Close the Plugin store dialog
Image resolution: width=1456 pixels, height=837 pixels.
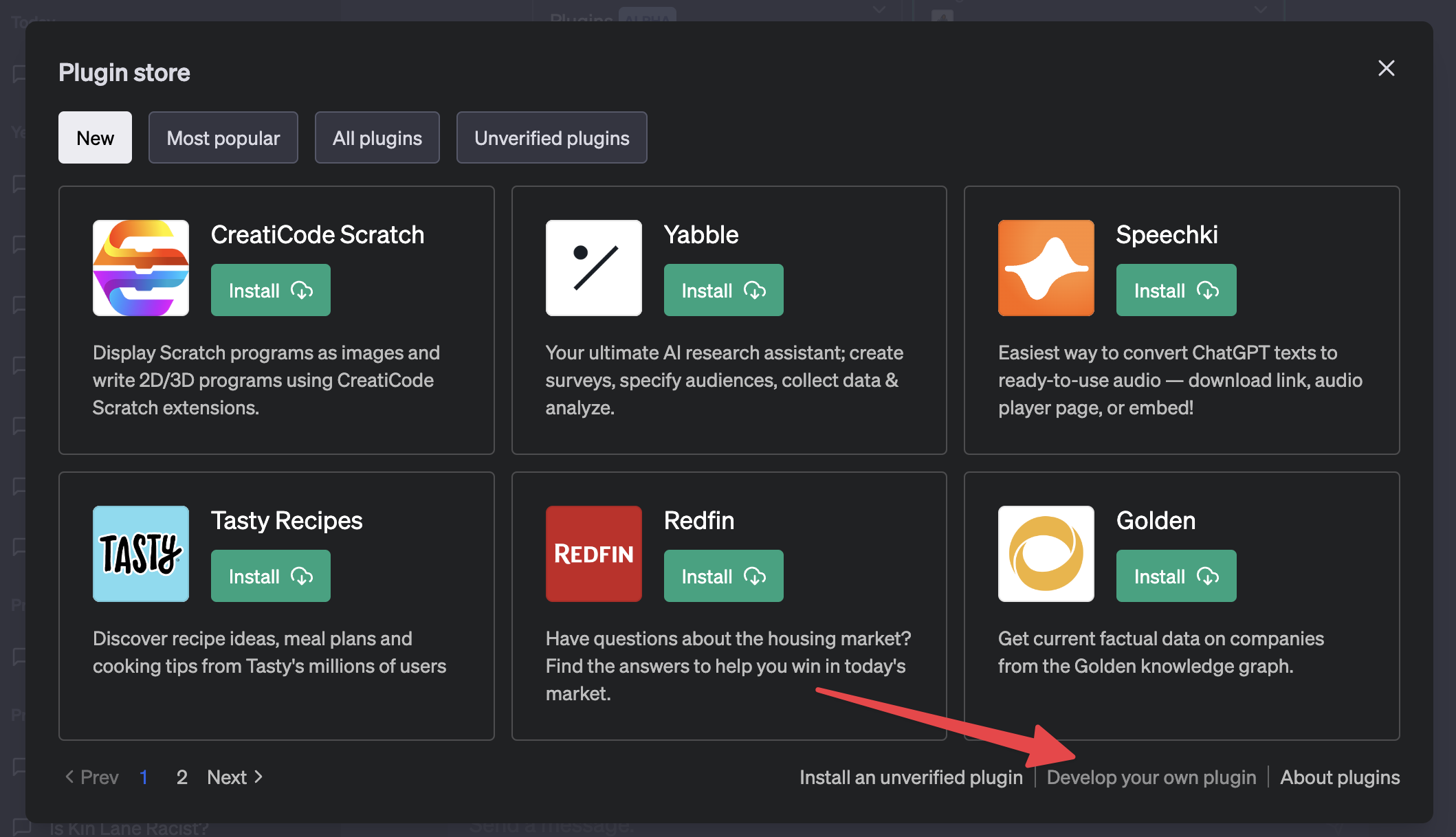(1386, 68)
